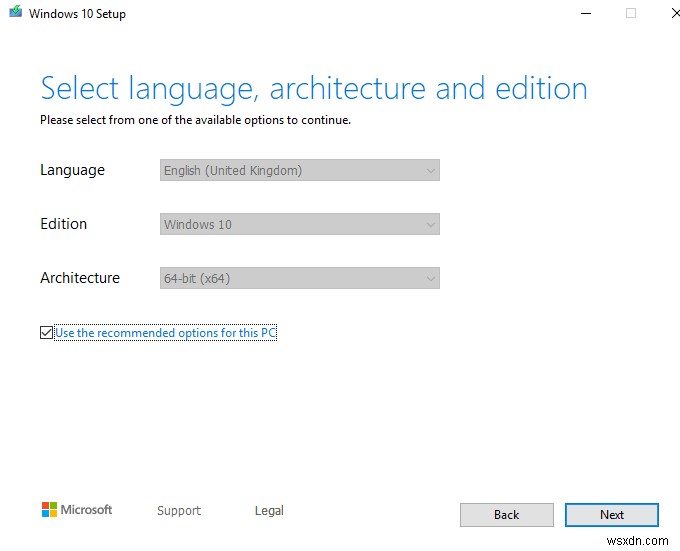Click the Microsoft logo
This screenshot has height=551, width=680.
click(77, 509)
